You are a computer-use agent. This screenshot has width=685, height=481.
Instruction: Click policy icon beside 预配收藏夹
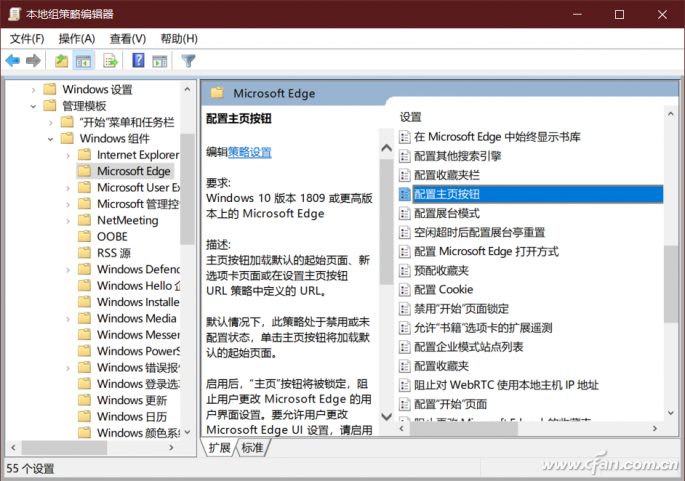(405, 270)
